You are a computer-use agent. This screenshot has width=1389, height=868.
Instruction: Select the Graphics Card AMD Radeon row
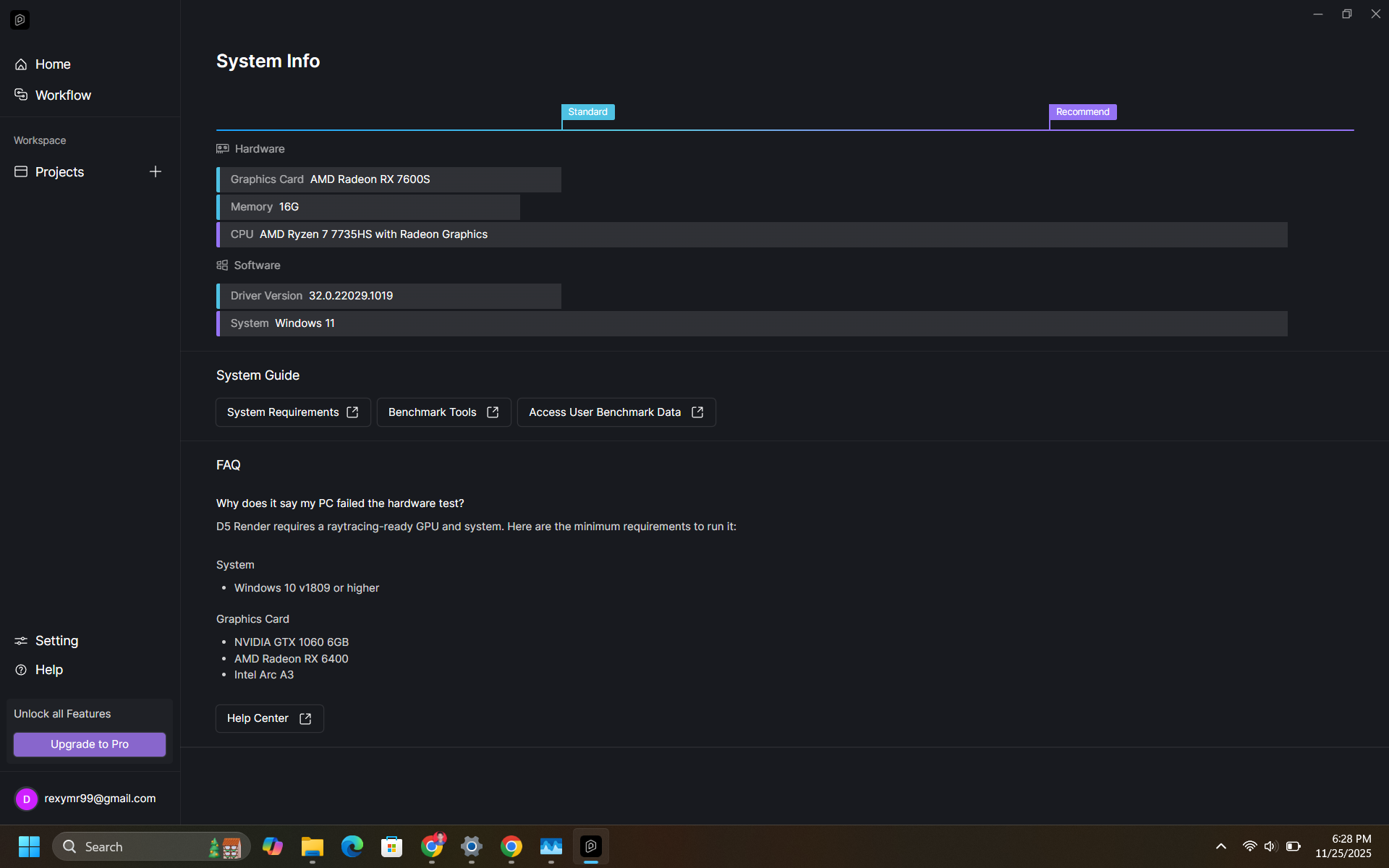click(388, 179)
